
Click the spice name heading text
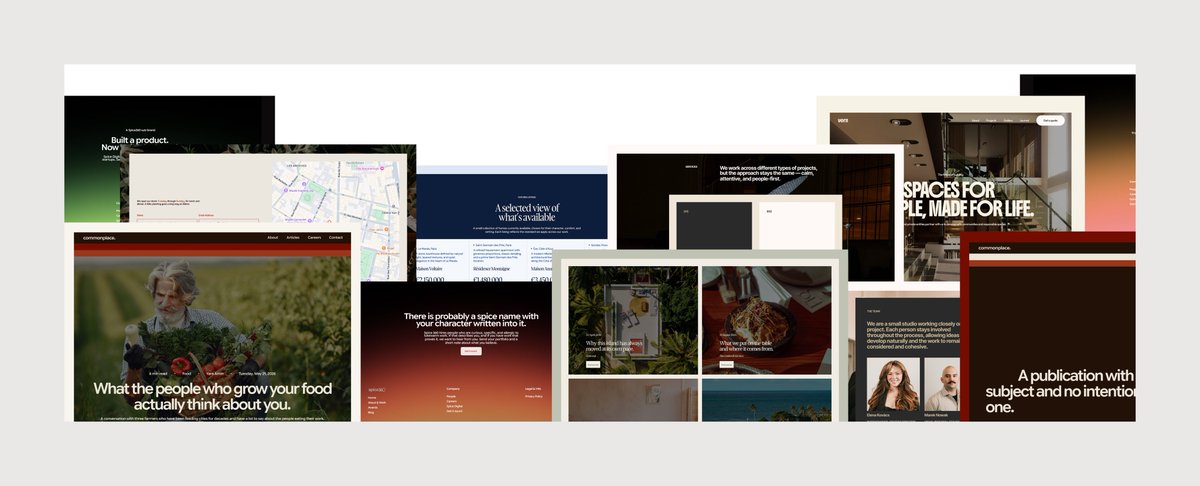[x=471, y=320]
